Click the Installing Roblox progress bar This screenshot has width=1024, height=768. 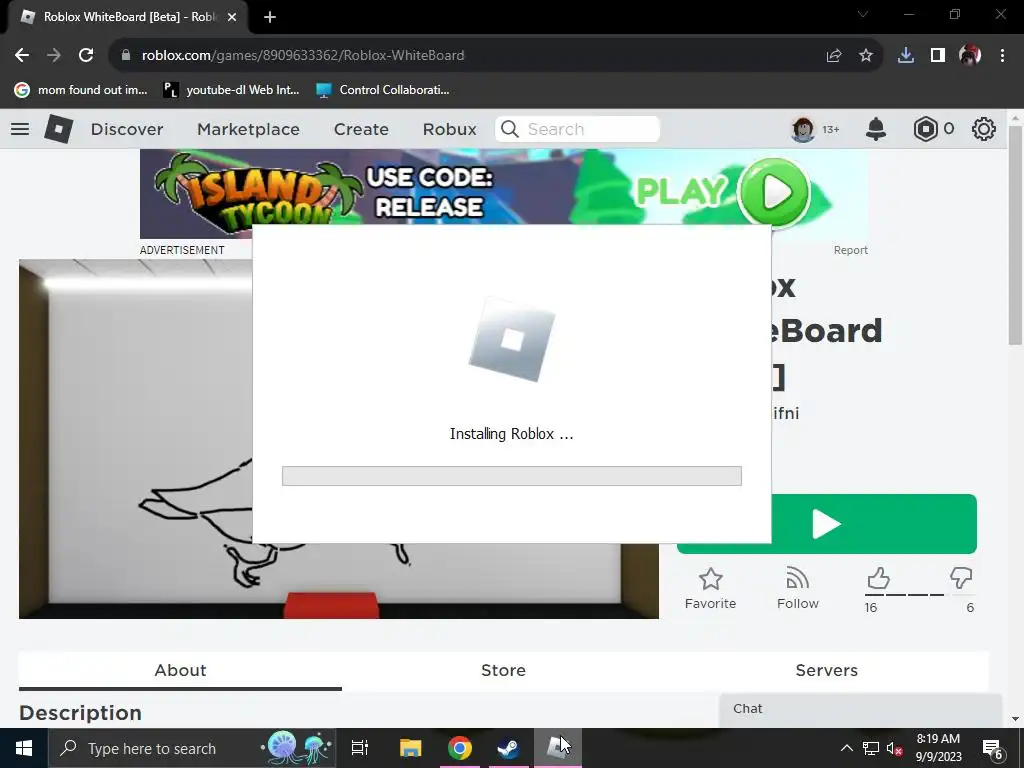(511, 476)
